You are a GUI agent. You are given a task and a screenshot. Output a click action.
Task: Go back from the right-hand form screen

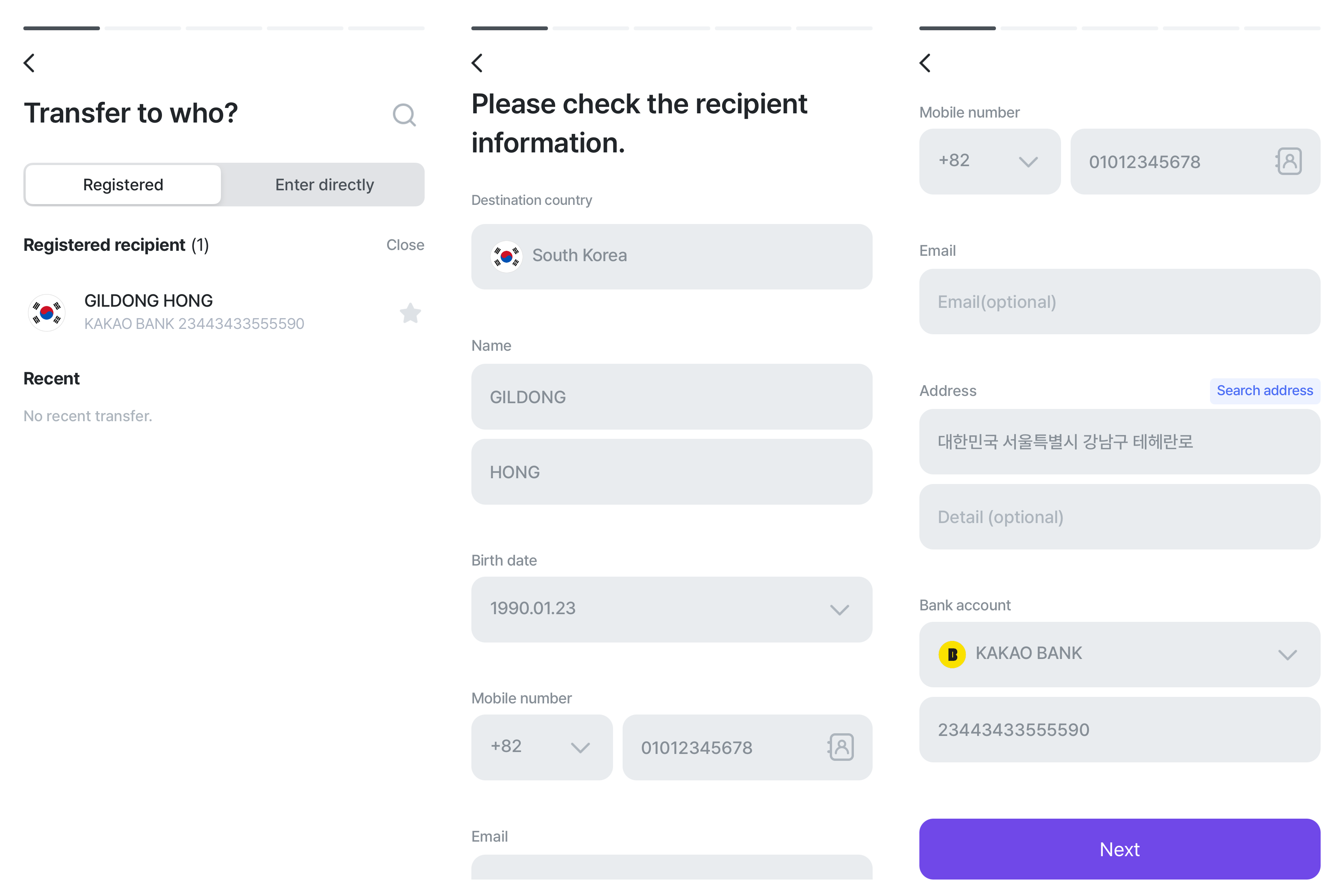coord(925,63)
